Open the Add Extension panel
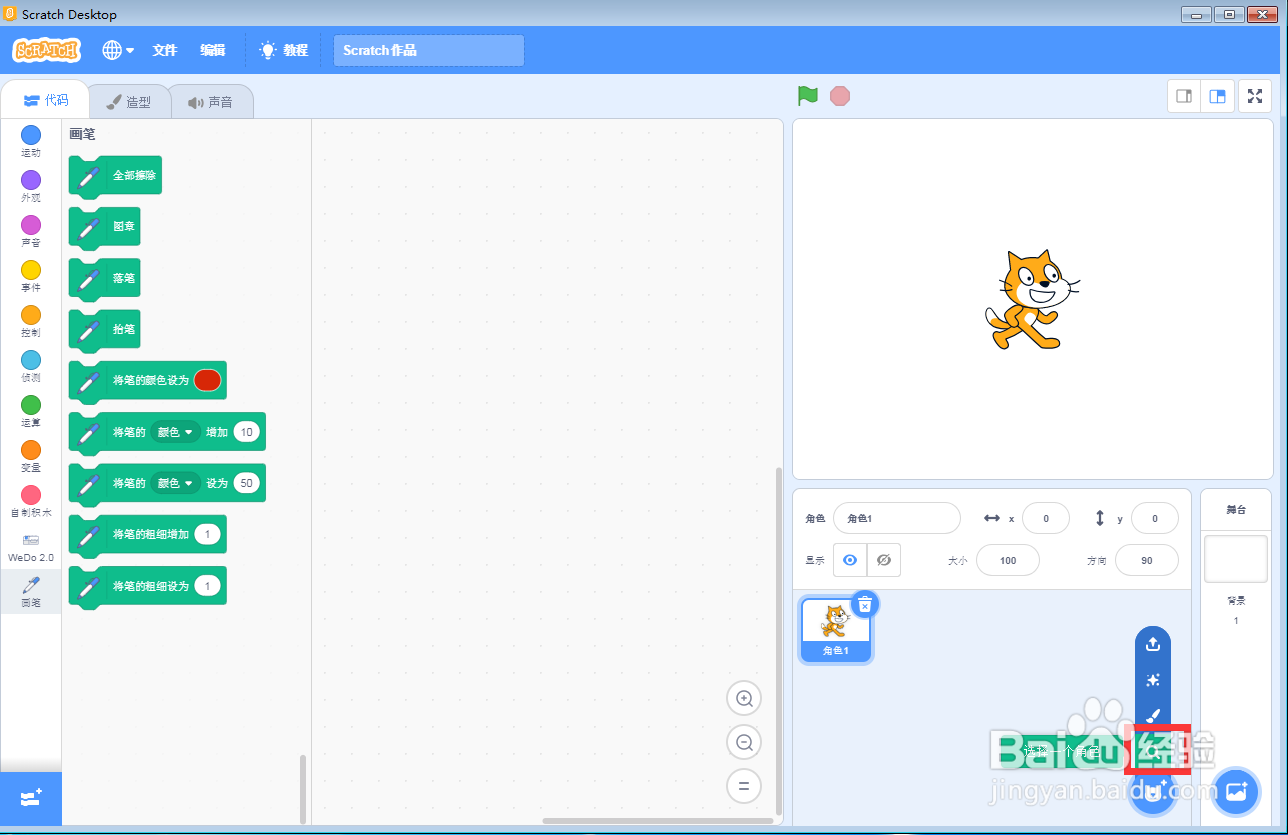Screen dimensions: 1288x835 (x=30, y=798)
